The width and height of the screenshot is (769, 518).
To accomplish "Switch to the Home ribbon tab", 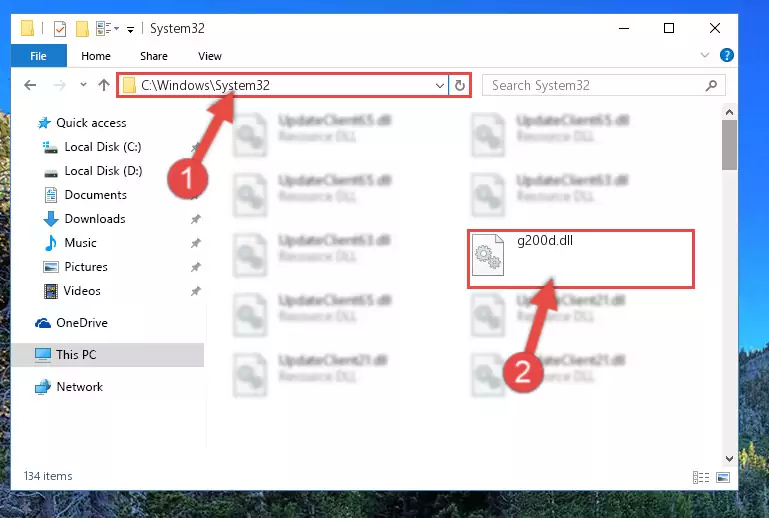I will [96, 56].
